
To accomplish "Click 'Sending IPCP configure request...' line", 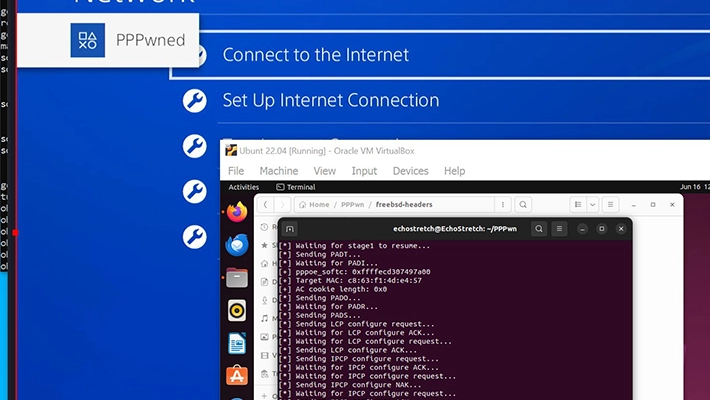I will point(359,359).
